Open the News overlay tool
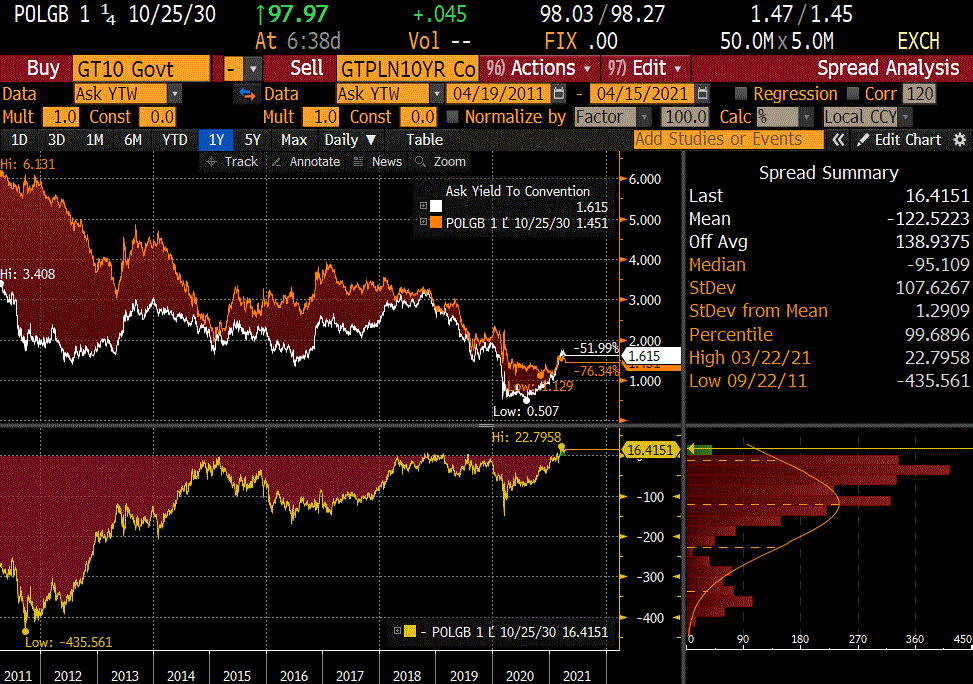This screenshot has height=684, width=973. (377, 162)
